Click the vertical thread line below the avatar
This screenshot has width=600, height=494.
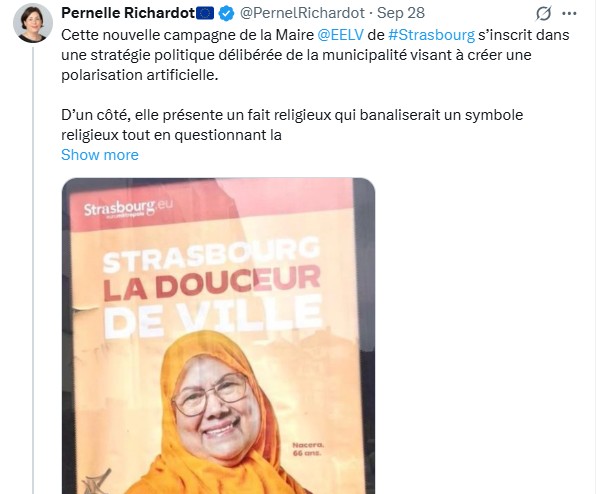point(33,270)
